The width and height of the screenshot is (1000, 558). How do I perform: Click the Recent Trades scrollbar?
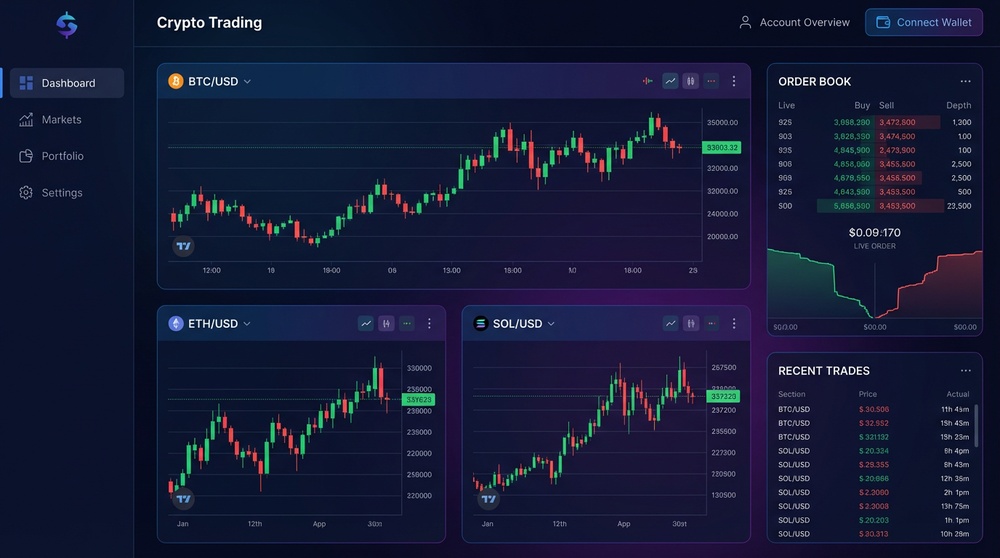pos(976,425)
